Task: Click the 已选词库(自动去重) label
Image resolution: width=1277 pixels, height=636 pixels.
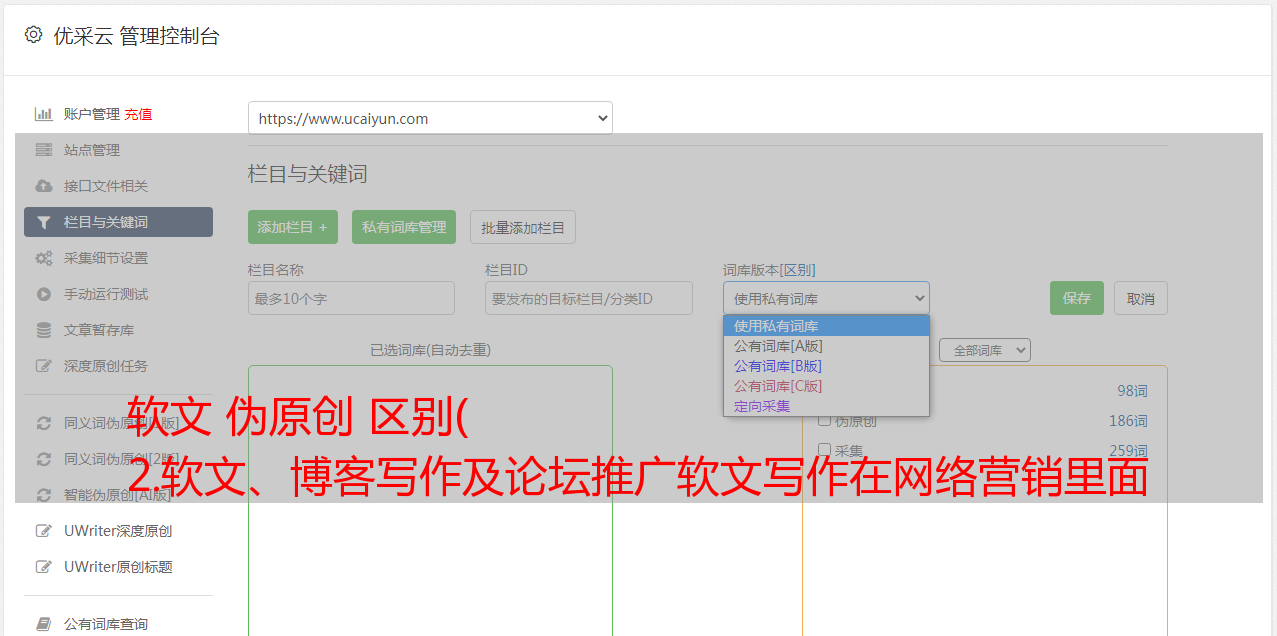Action: coord(430,350)
